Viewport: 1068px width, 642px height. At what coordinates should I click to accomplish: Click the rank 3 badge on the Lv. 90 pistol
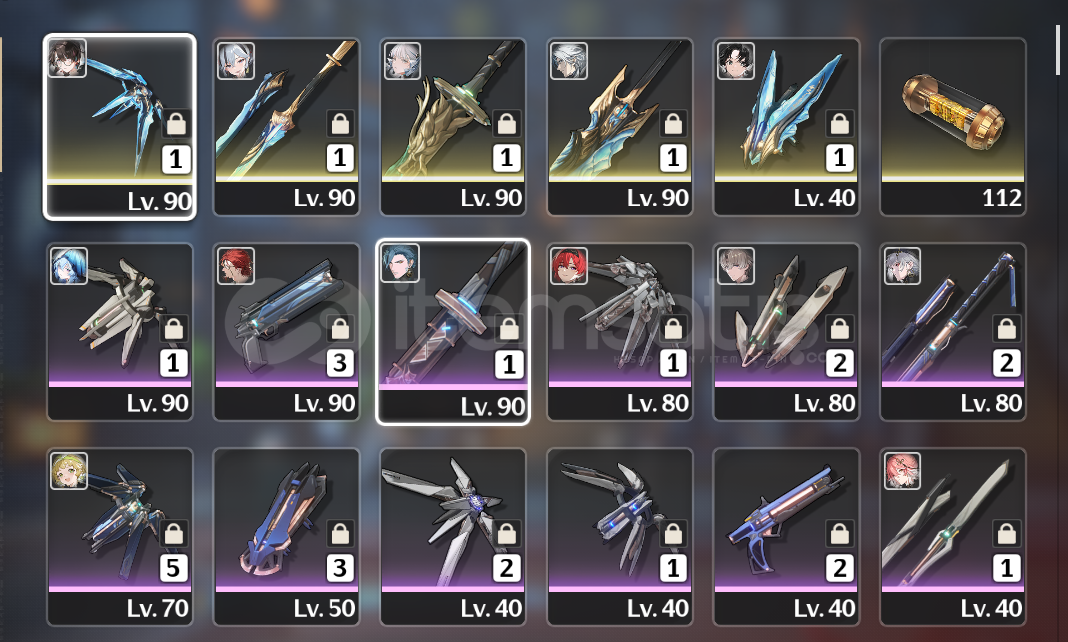click(340, 363)
